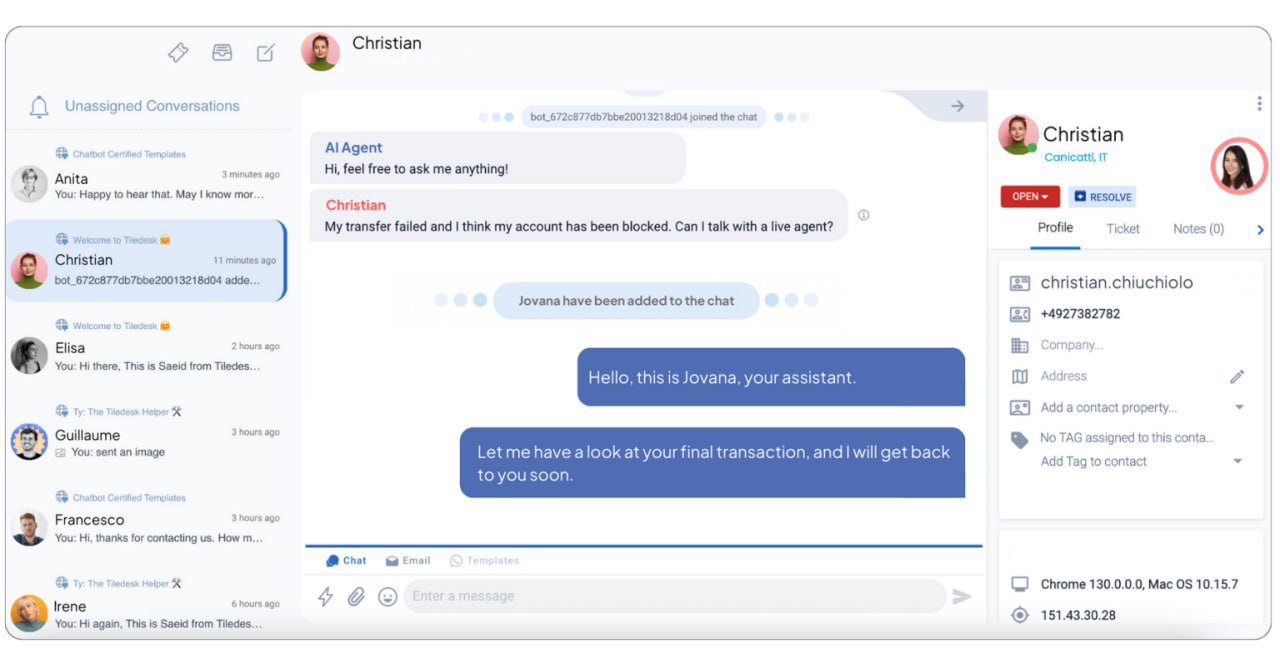
Task: Open Francesco's conversation
Action: 145,520
